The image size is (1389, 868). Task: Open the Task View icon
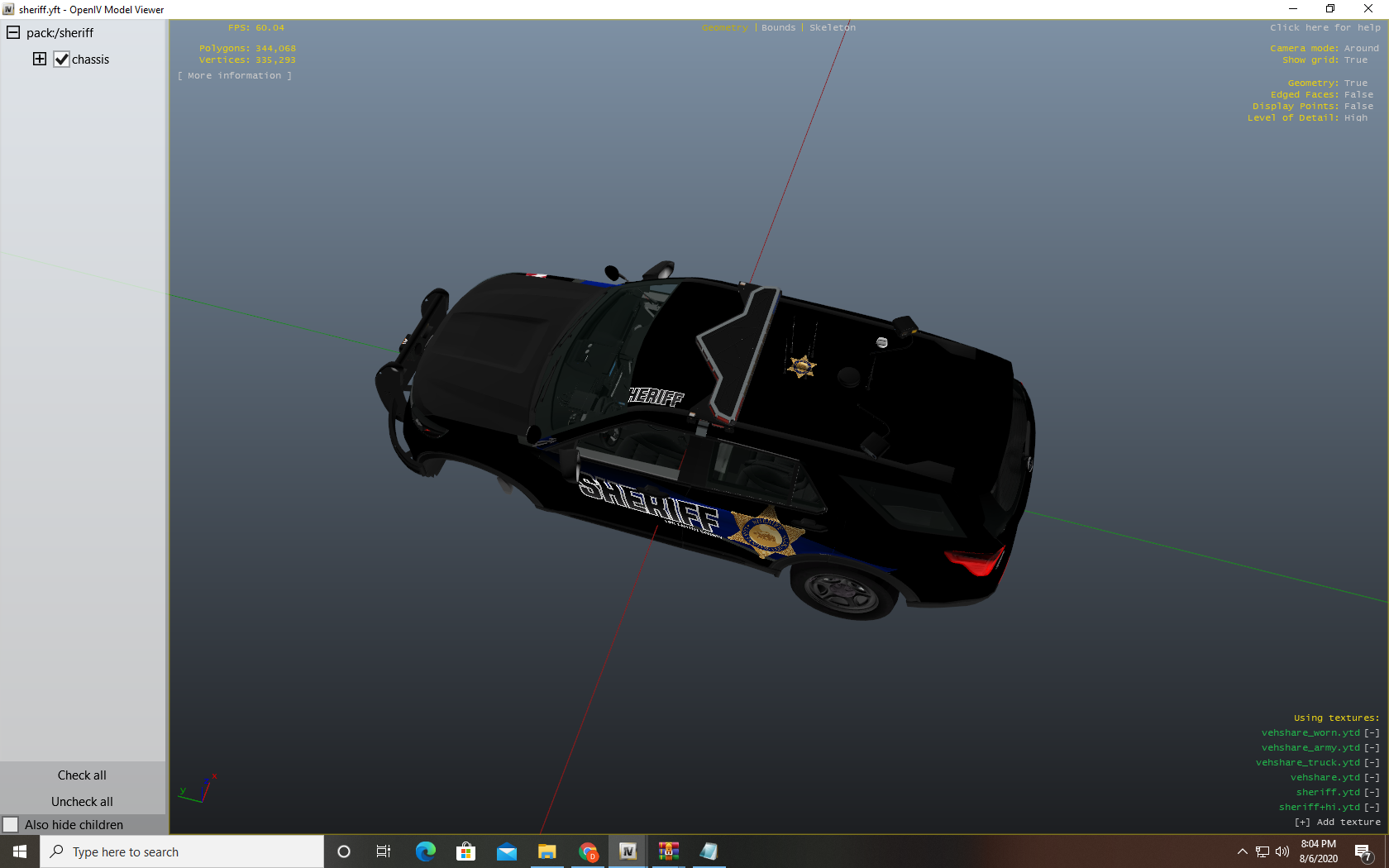click(x=384, y=851)
